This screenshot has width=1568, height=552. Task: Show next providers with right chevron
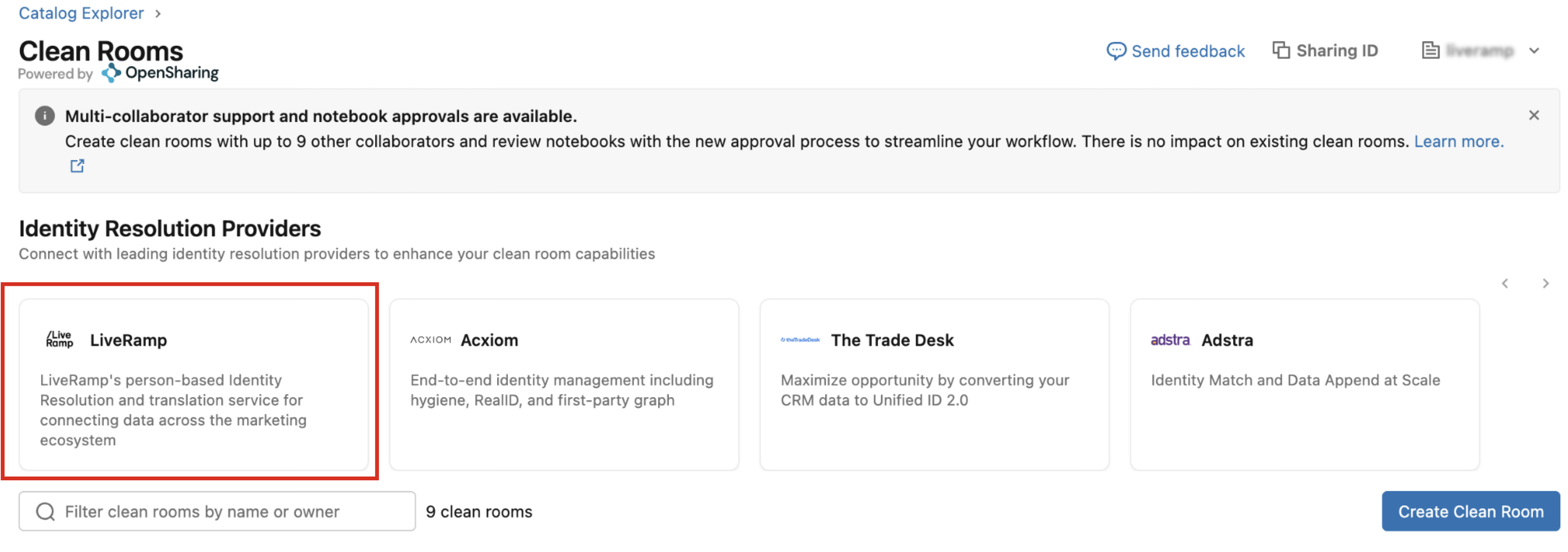(x=1545, y=284)
